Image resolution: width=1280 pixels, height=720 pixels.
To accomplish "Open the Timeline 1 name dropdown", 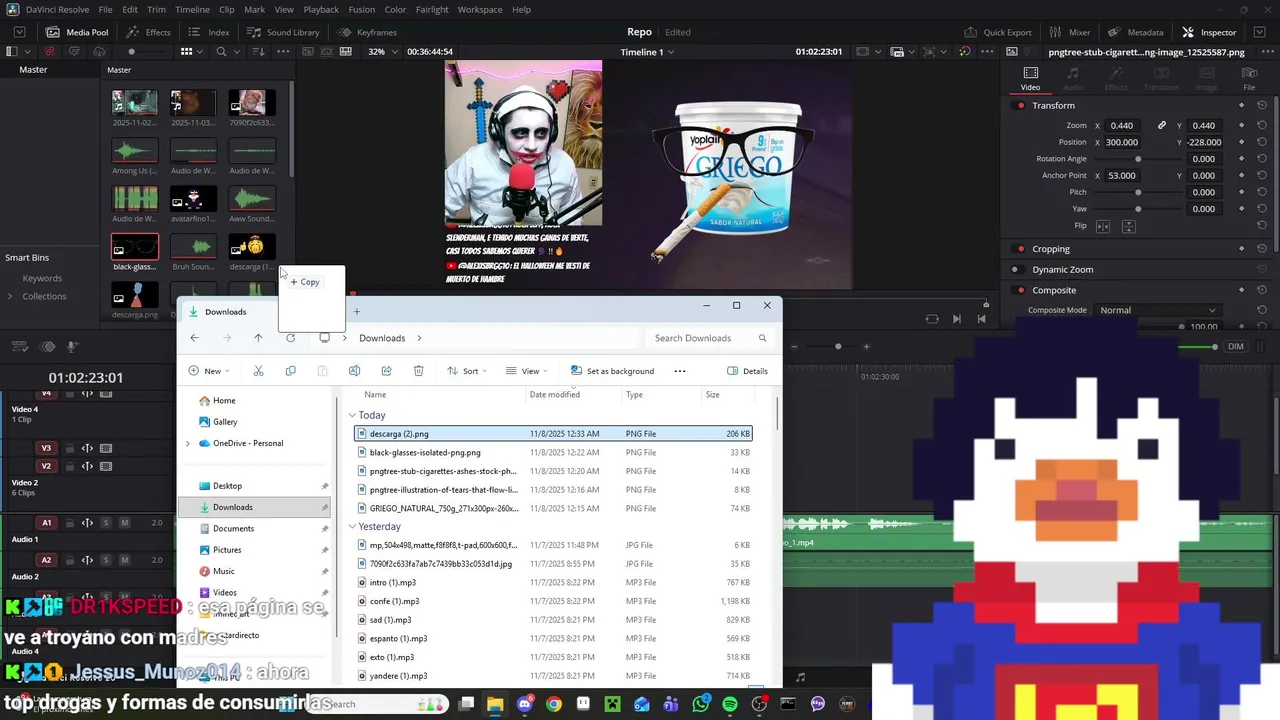I will pyautogui.click(x=647, y=52).
